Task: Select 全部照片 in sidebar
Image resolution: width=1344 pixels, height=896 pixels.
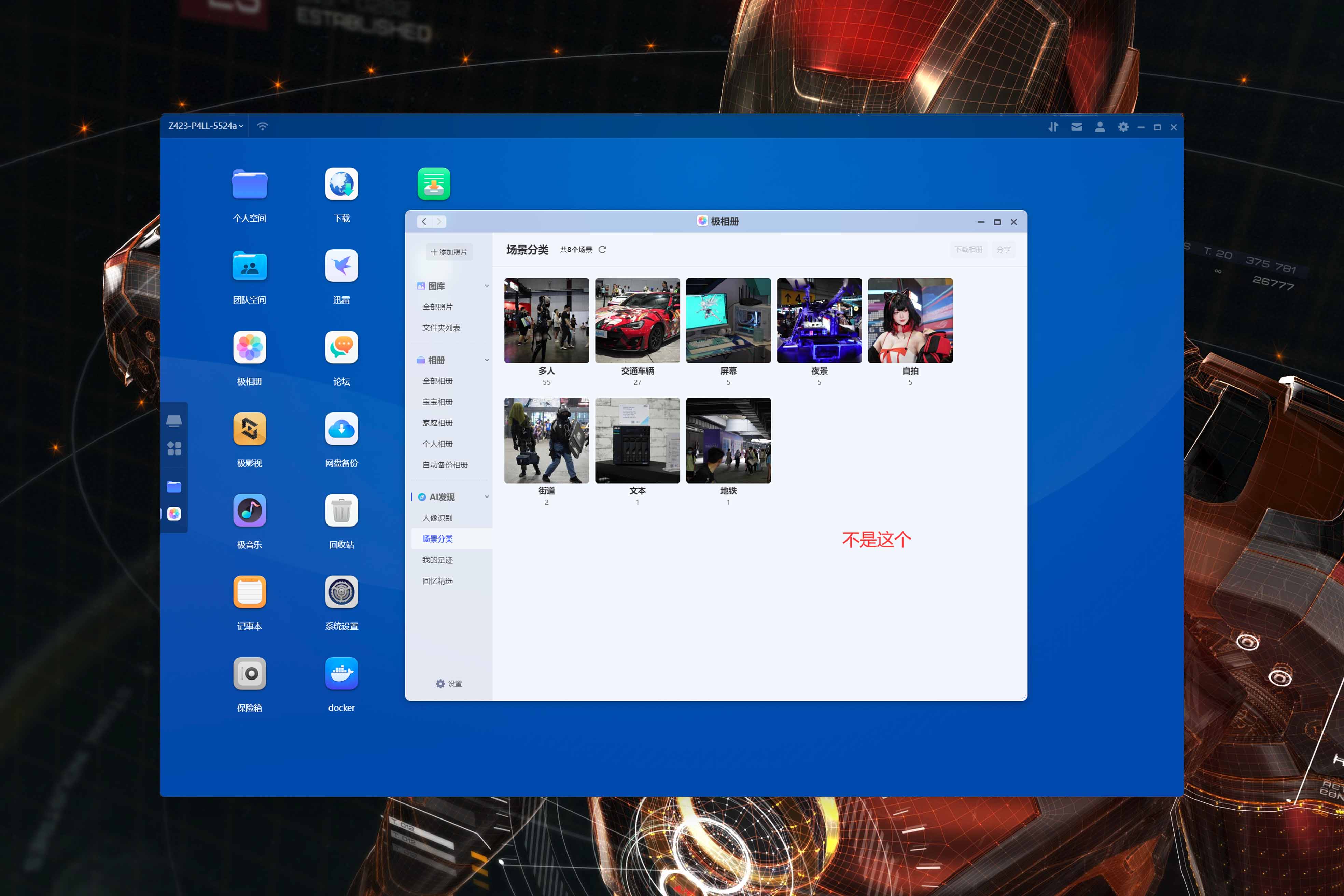Action: pyautogui.click(x=437, y=307)
